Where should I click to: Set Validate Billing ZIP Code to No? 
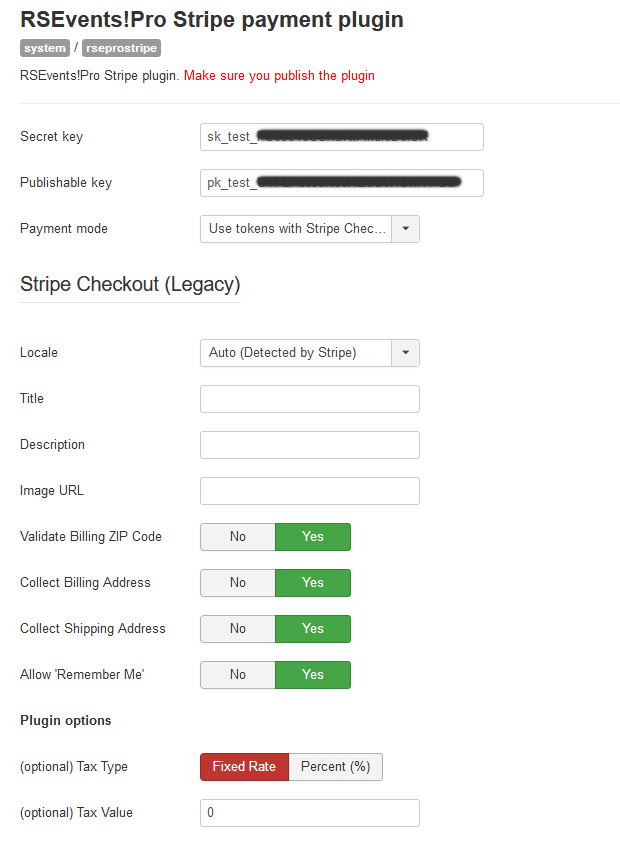[x=238, y=537]
